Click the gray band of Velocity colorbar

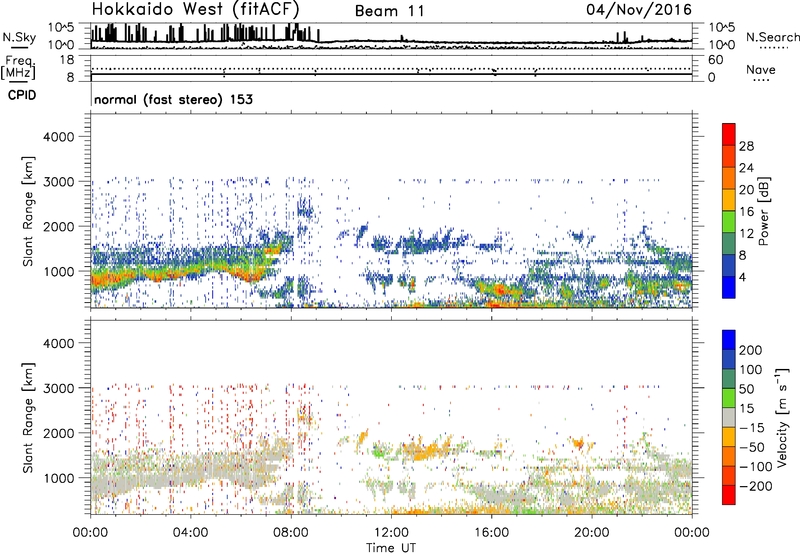pyautogui.click(x=729, y=418)
